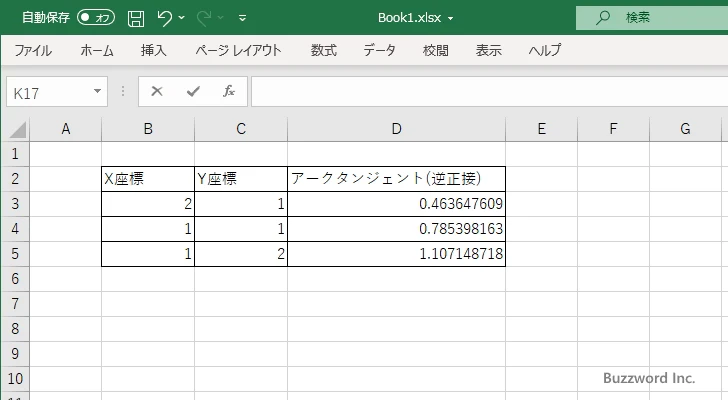Viewport: 728px width, 400px height.
Task: Select cell C5 containing 2
Action: (241, 254)
